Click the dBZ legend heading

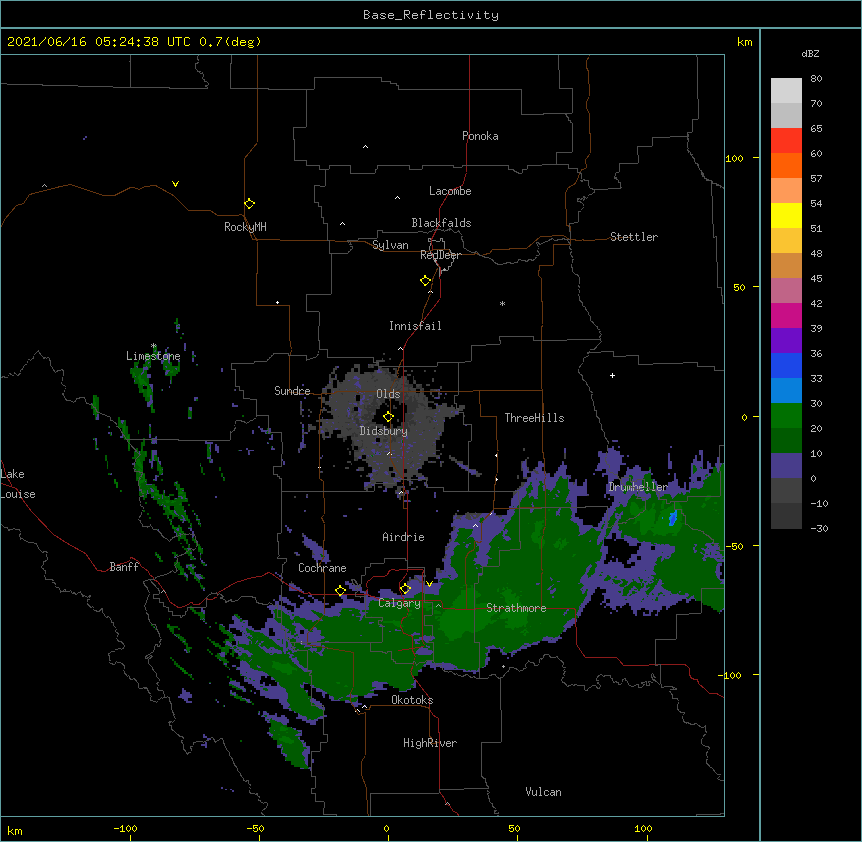[810, 54]
